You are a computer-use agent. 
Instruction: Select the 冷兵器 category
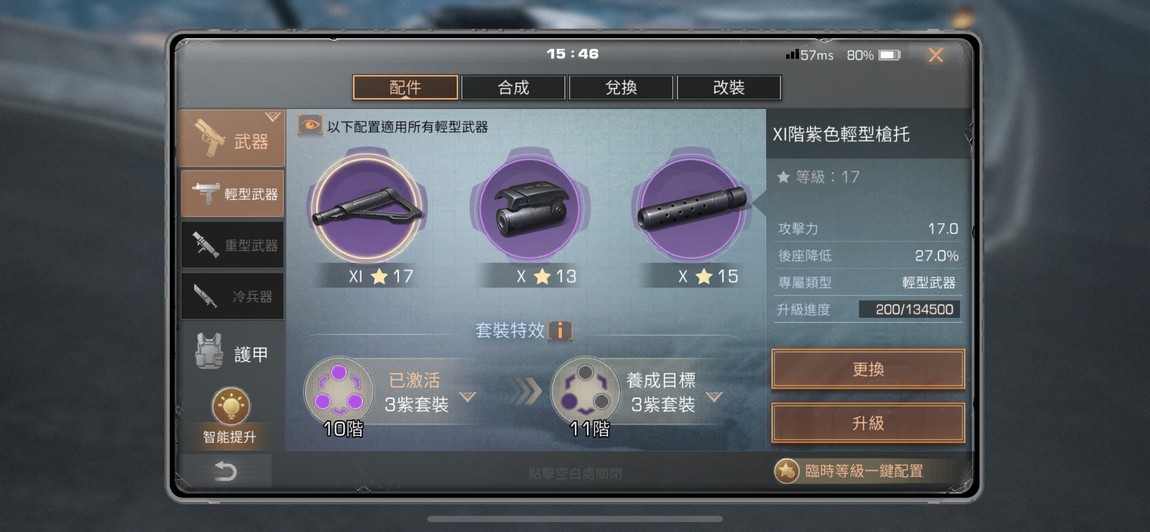pos(232,296)
